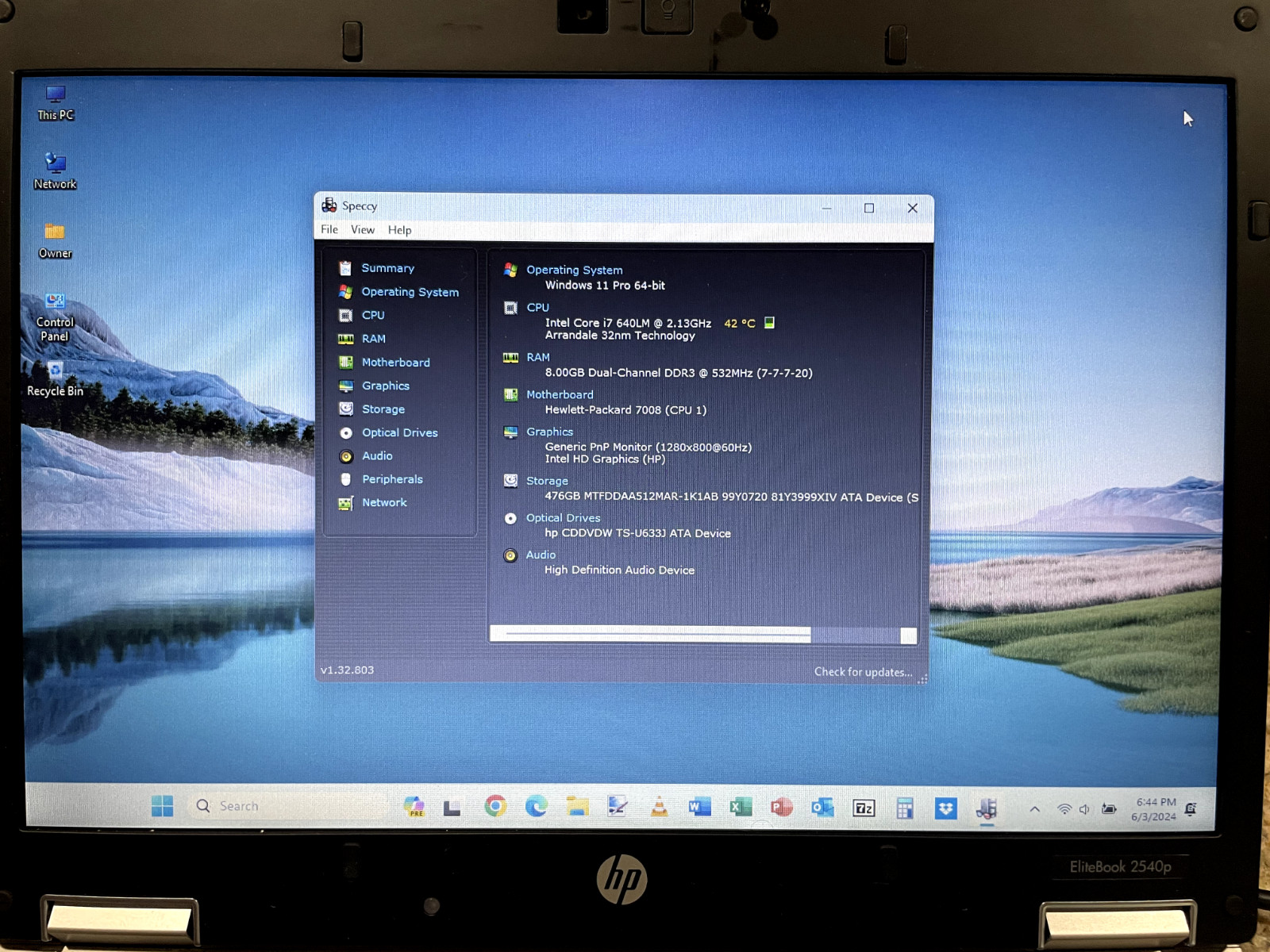
Task: Open Microsoft Word from the taskbar
Action: click(x=699, y=807)
